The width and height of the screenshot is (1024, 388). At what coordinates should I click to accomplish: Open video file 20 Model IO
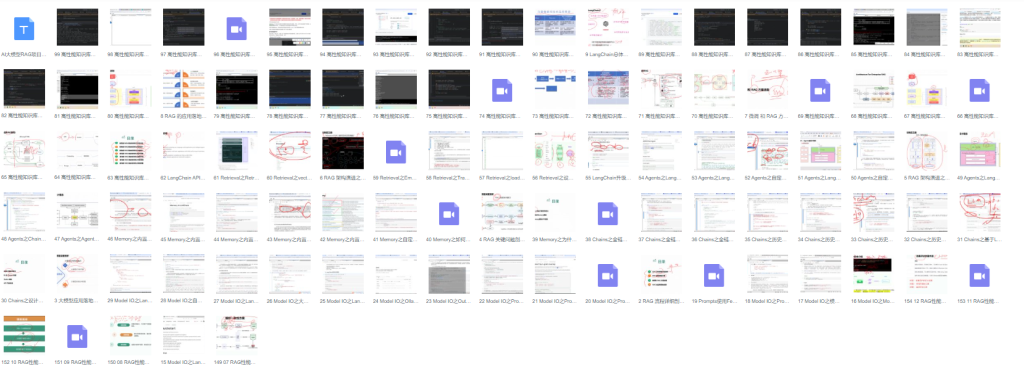coord(608,275)
